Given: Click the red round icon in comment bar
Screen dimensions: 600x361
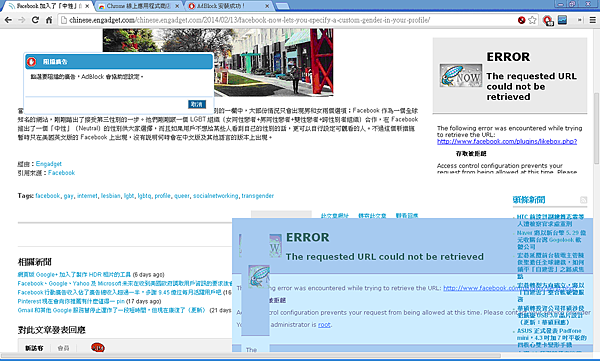Looking at the screenshot, I should 98,348.
